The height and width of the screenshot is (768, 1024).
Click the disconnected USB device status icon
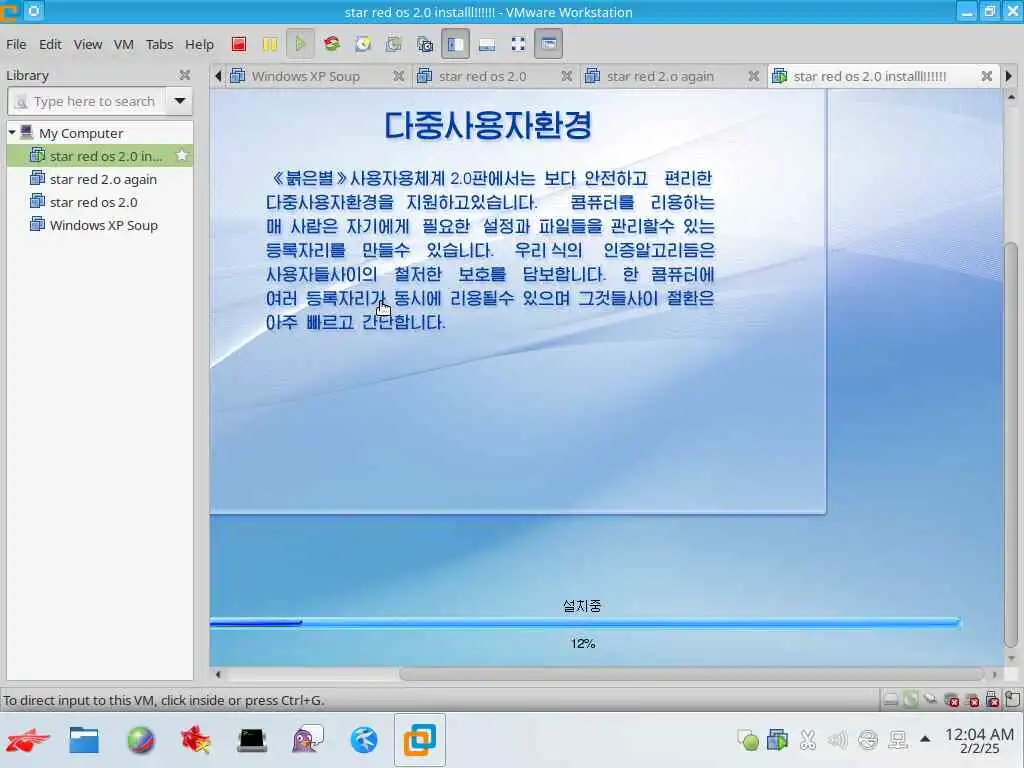click(x=993, y=700)
